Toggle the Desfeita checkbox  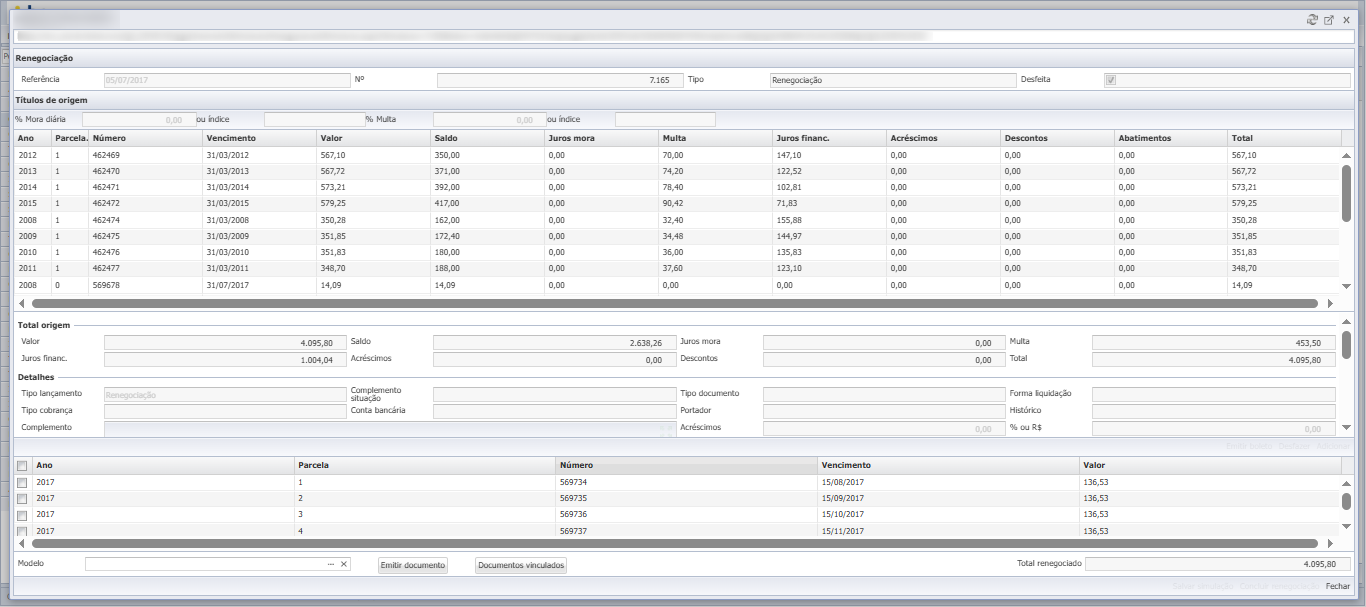[1110, 80]
